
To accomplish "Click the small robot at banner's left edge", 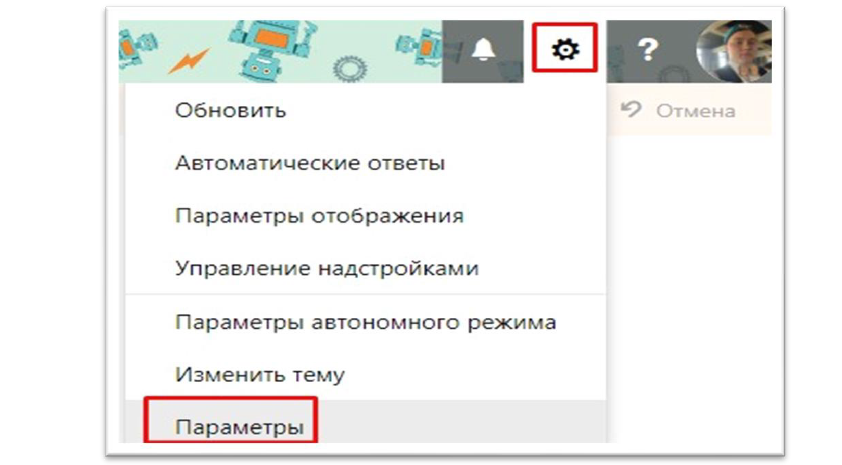I will pyautogui.click(x=136, y=49).
